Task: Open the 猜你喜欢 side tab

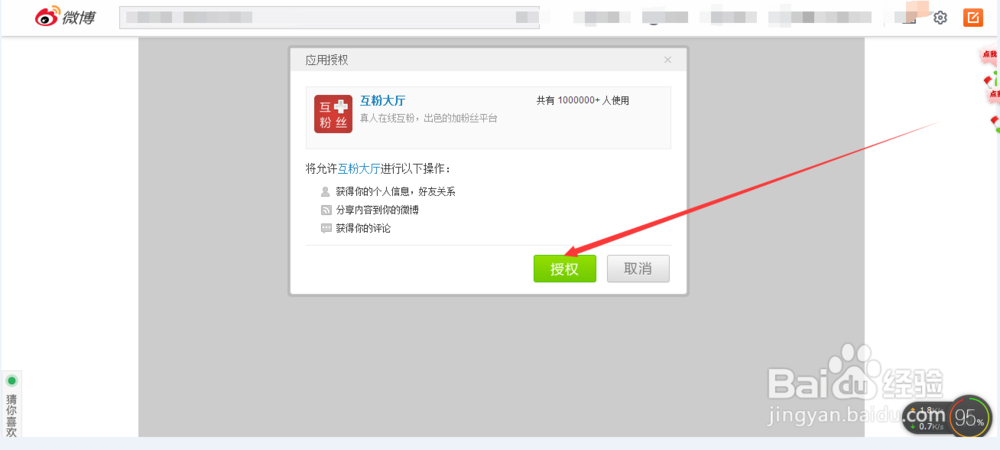Action: coord(11,404)
